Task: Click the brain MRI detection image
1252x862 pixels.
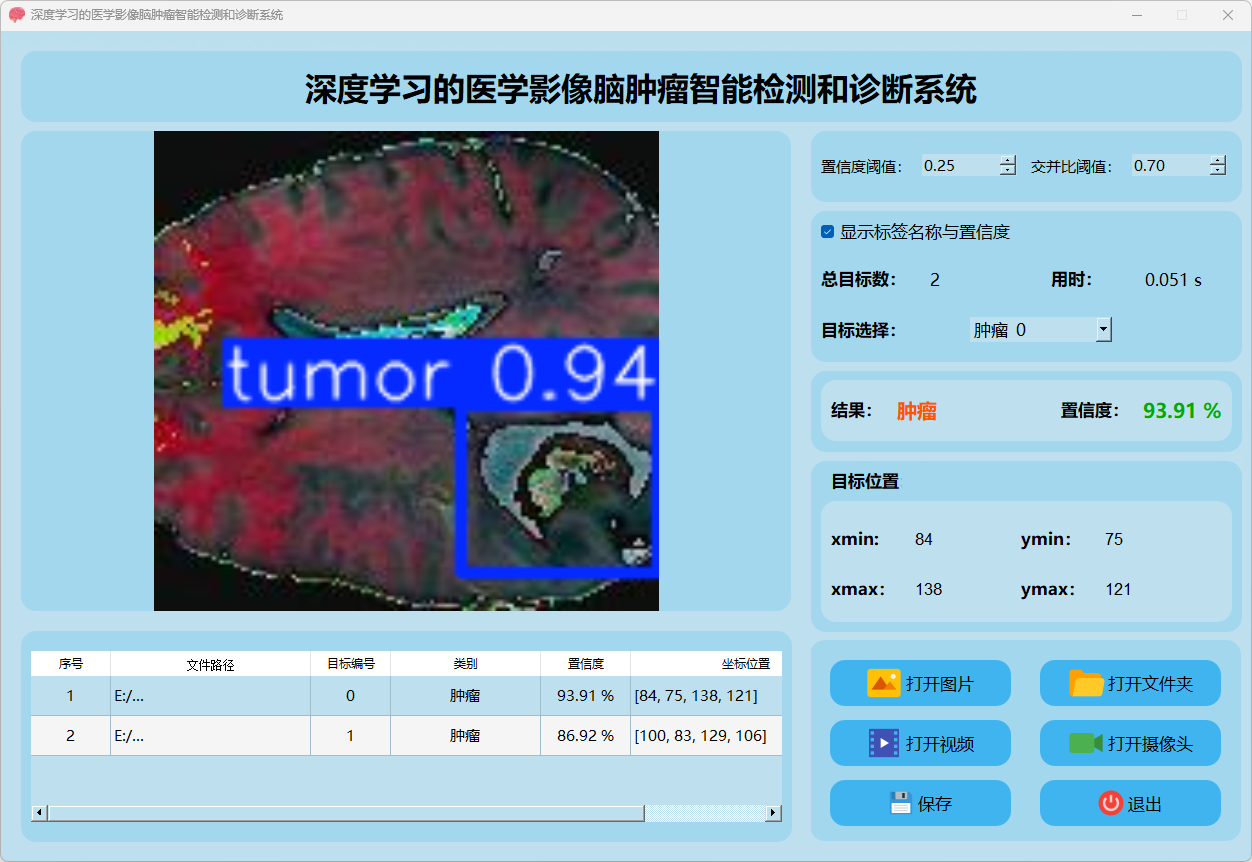Action: coord(406,371)
